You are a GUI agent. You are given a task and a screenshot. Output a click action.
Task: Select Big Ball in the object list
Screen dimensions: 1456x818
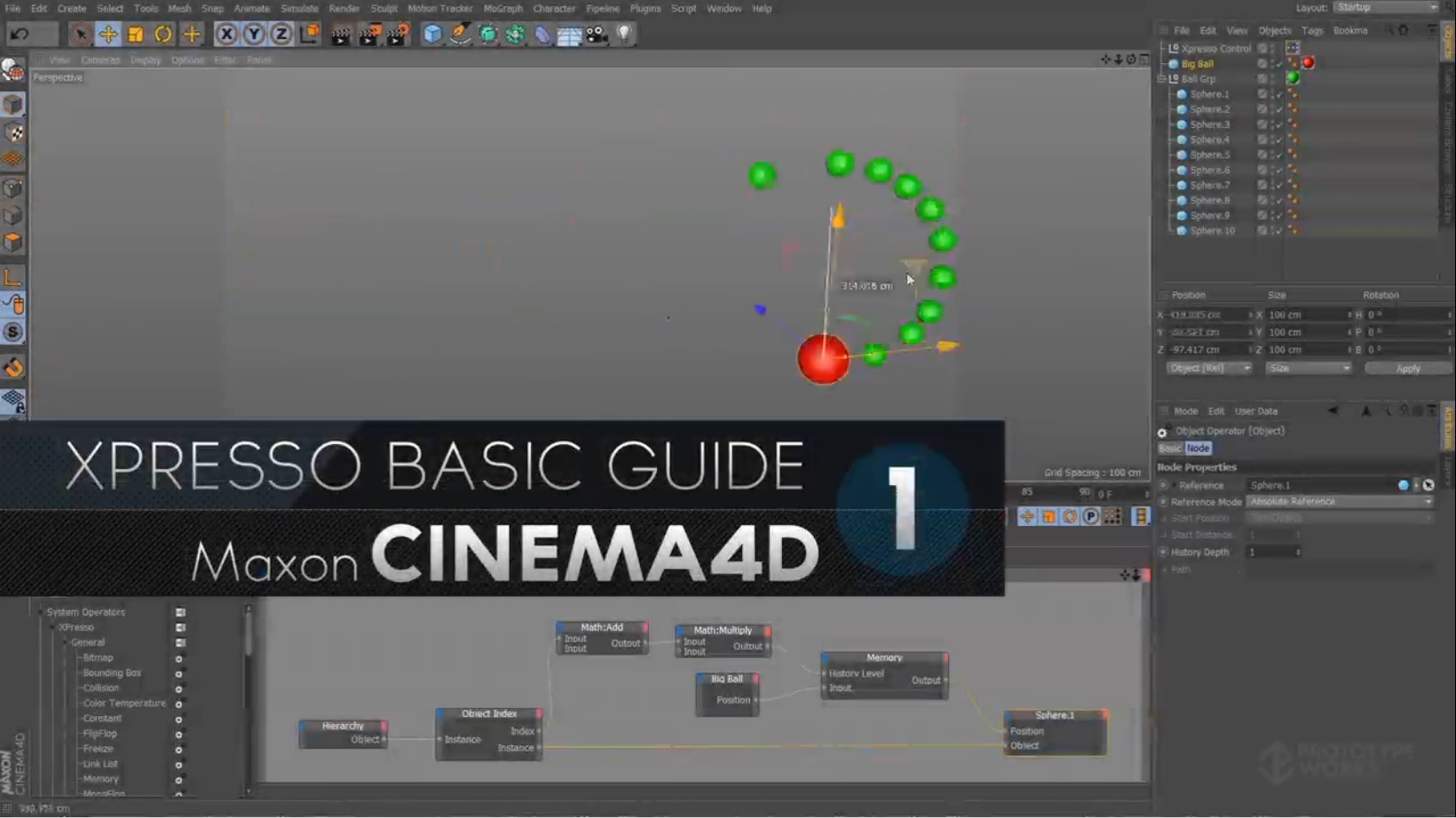tap(1197, 64)
